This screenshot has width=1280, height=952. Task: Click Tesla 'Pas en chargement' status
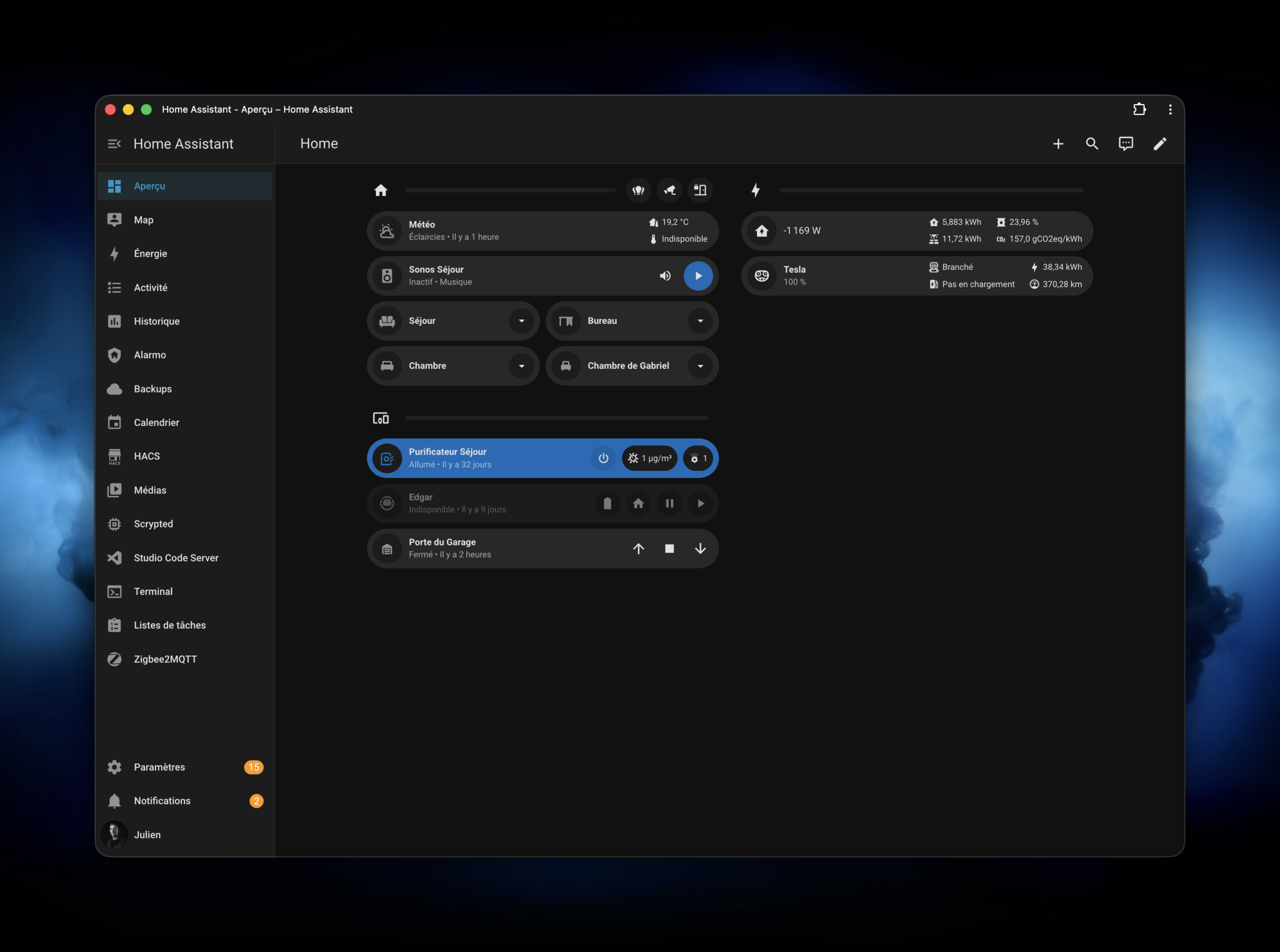coord(971,284)
